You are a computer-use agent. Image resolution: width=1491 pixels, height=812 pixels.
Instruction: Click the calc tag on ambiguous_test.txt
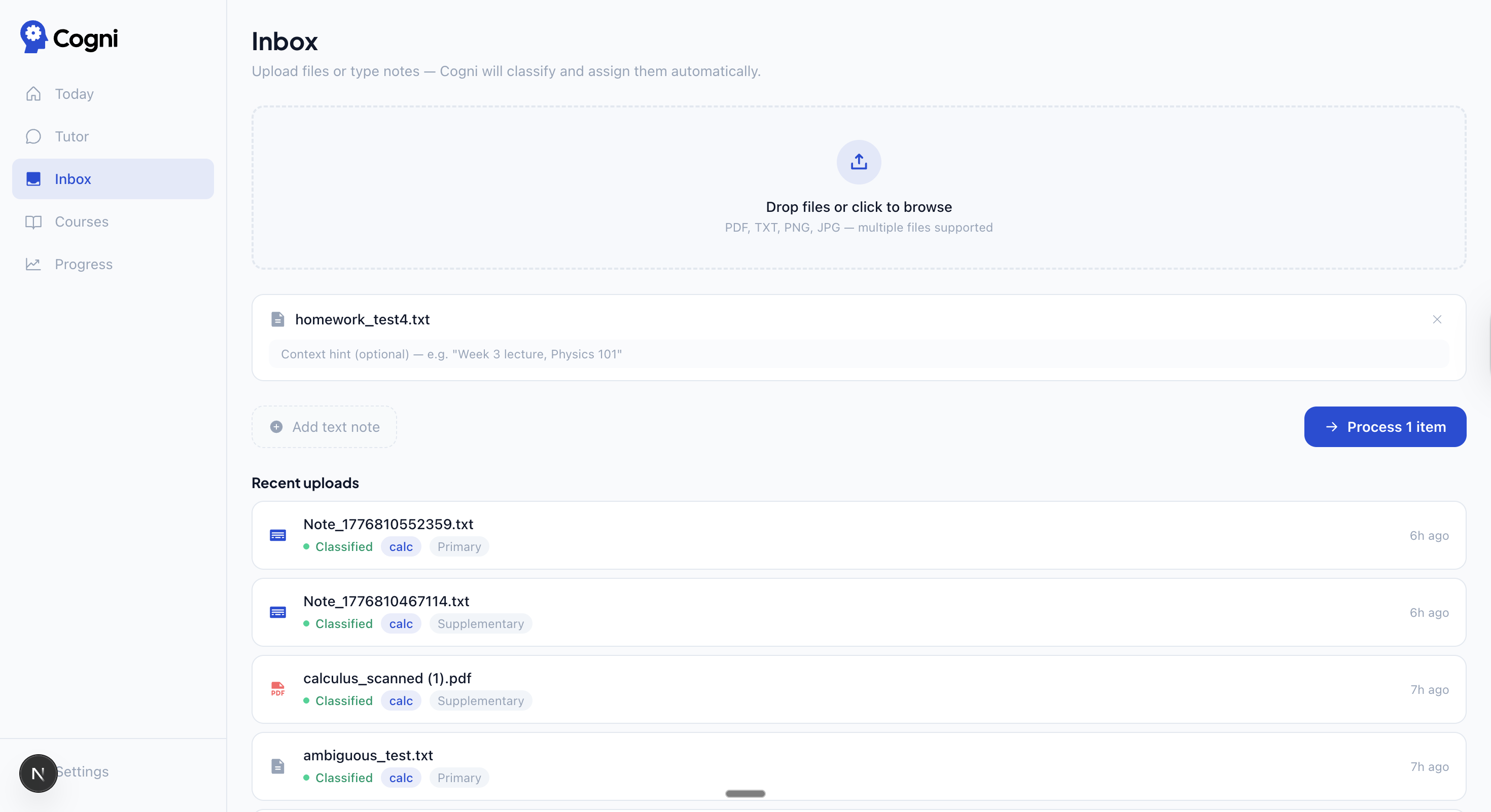pyautogui.click(x=401, y=778)
